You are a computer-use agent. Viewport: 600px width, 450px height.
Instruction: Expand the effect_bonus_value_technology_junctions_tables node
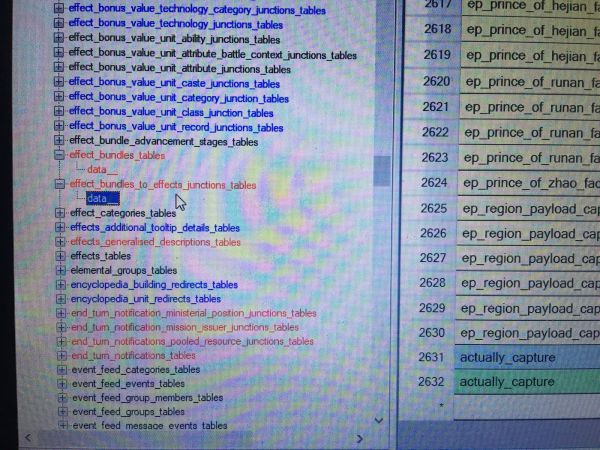(59, 24)
